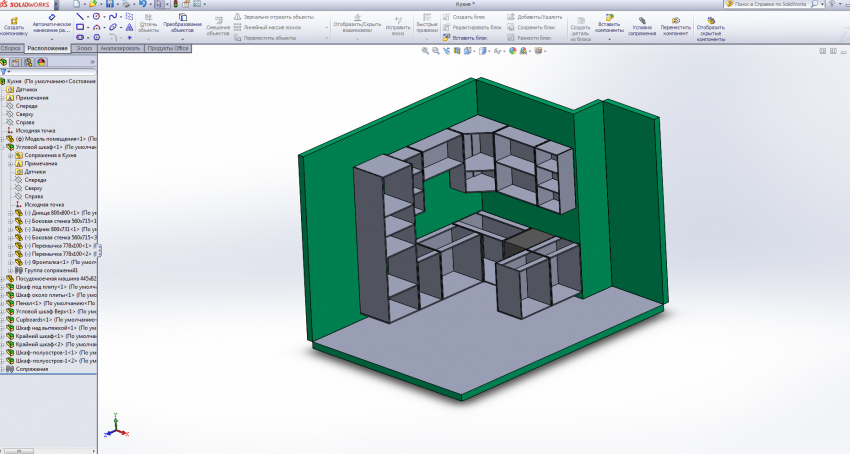The width and height of the screenshot is (850, 454).
Task: Click the Save diskette icon
Action: (110, 4)
